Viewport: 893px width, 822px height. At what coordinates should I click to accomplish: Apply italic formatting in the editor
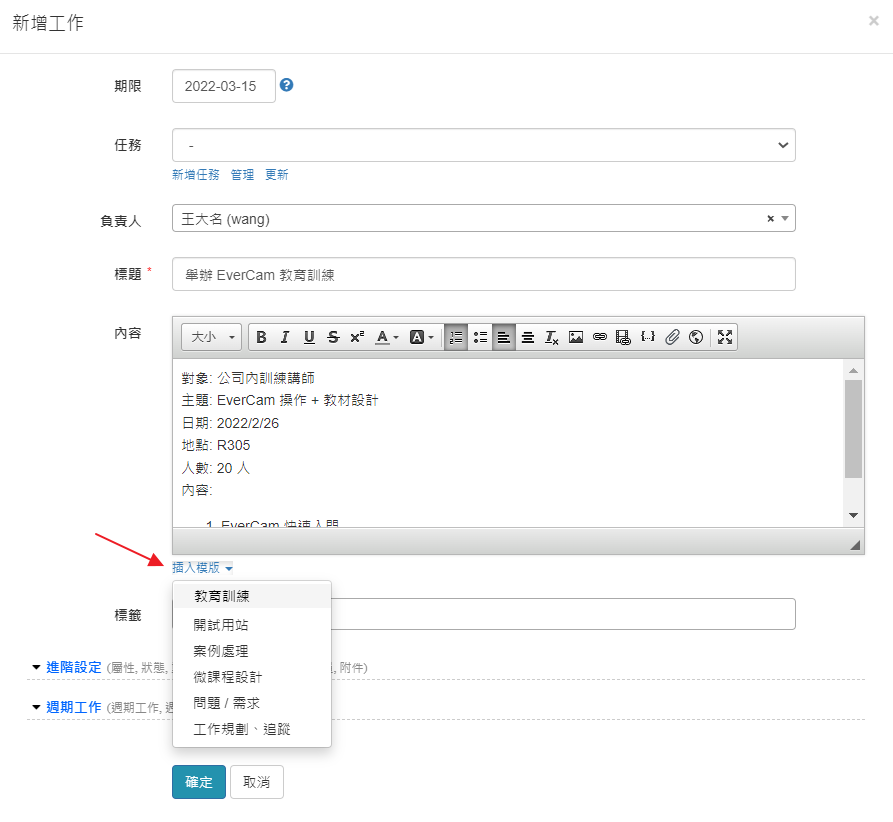(285, 337)
